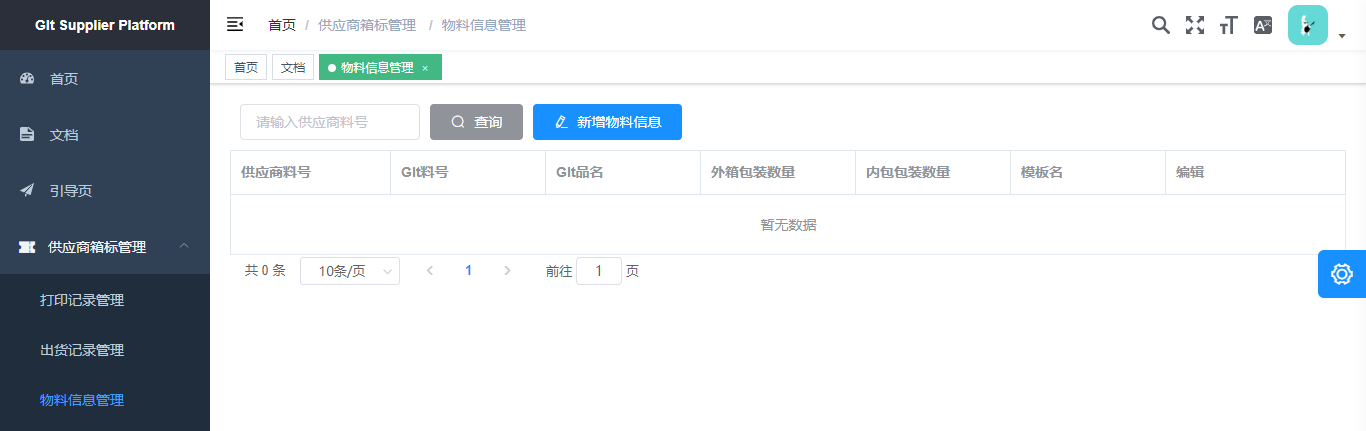Click the 查询 search button

click(476, 122)
